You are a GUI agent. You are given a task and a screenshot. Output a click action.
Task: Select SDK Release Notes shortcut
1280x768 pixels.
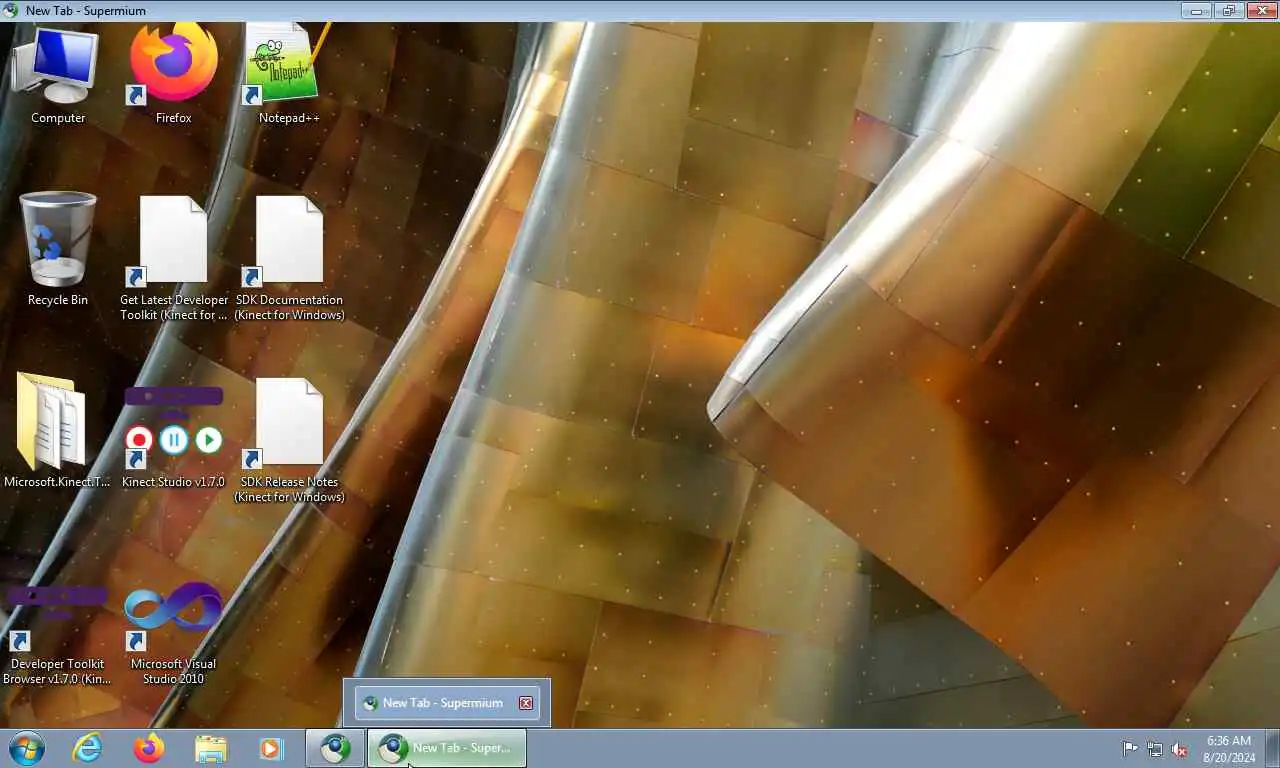pos(289,440)
